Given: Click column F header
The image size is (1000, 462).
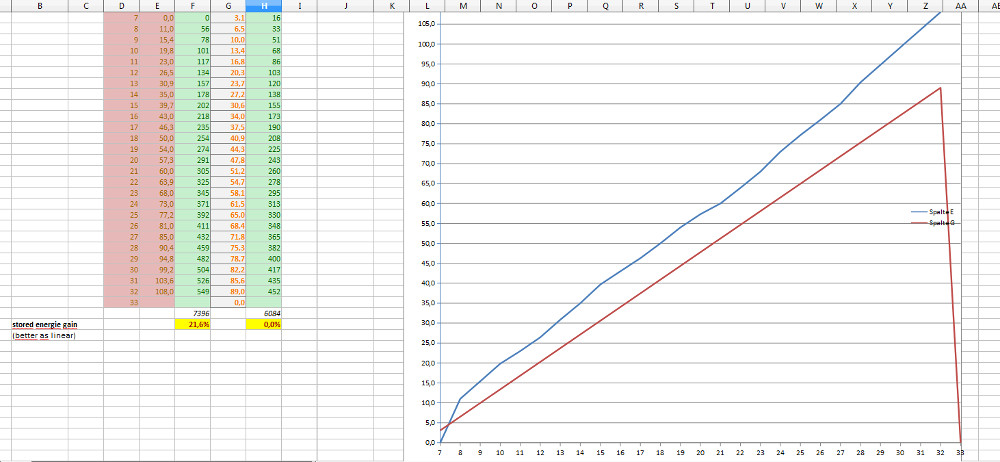Looking at the screenshot, I should pyautogui.click(x=192, y=6).
